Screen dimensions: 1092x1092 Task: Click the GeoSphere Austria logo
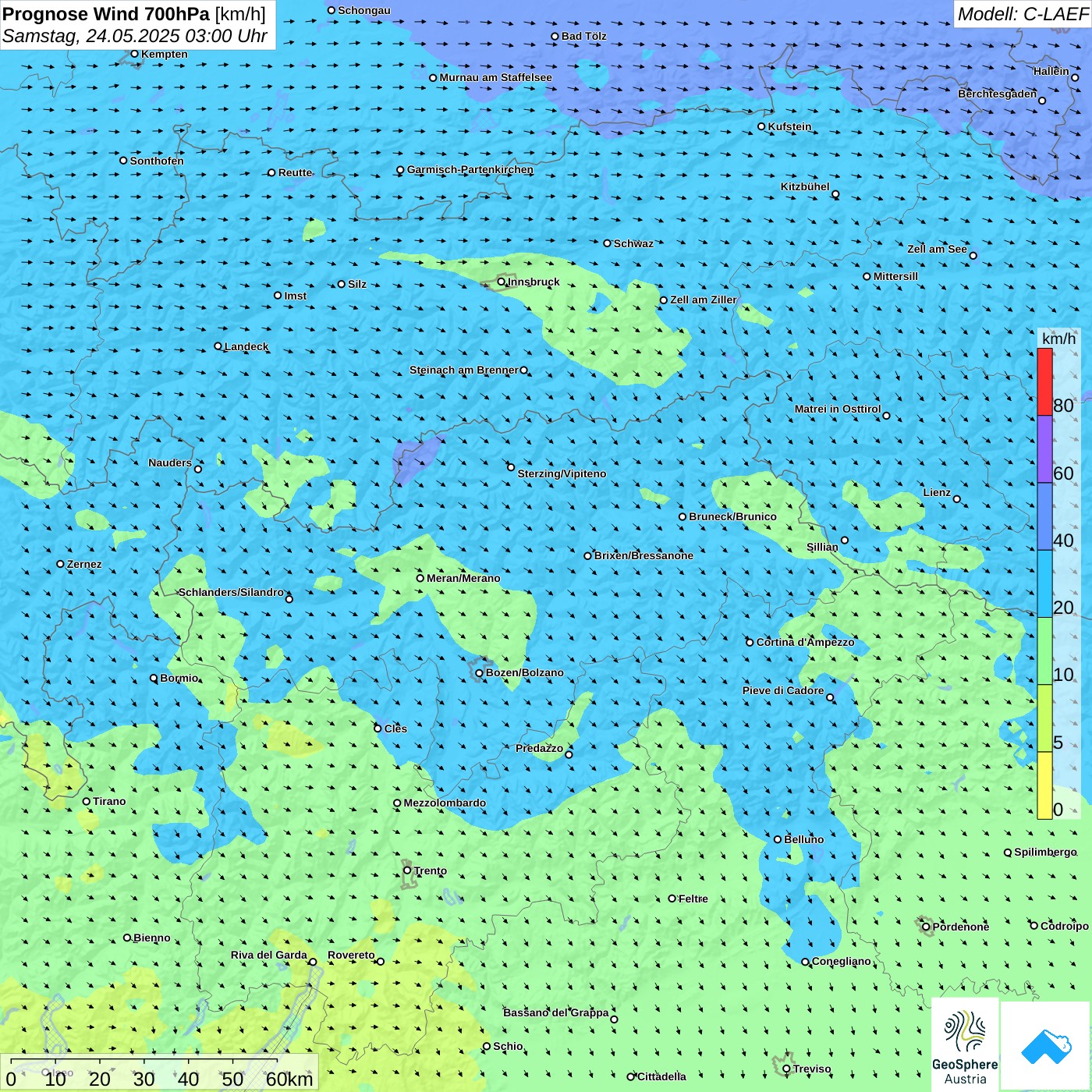click(965, 1045)
